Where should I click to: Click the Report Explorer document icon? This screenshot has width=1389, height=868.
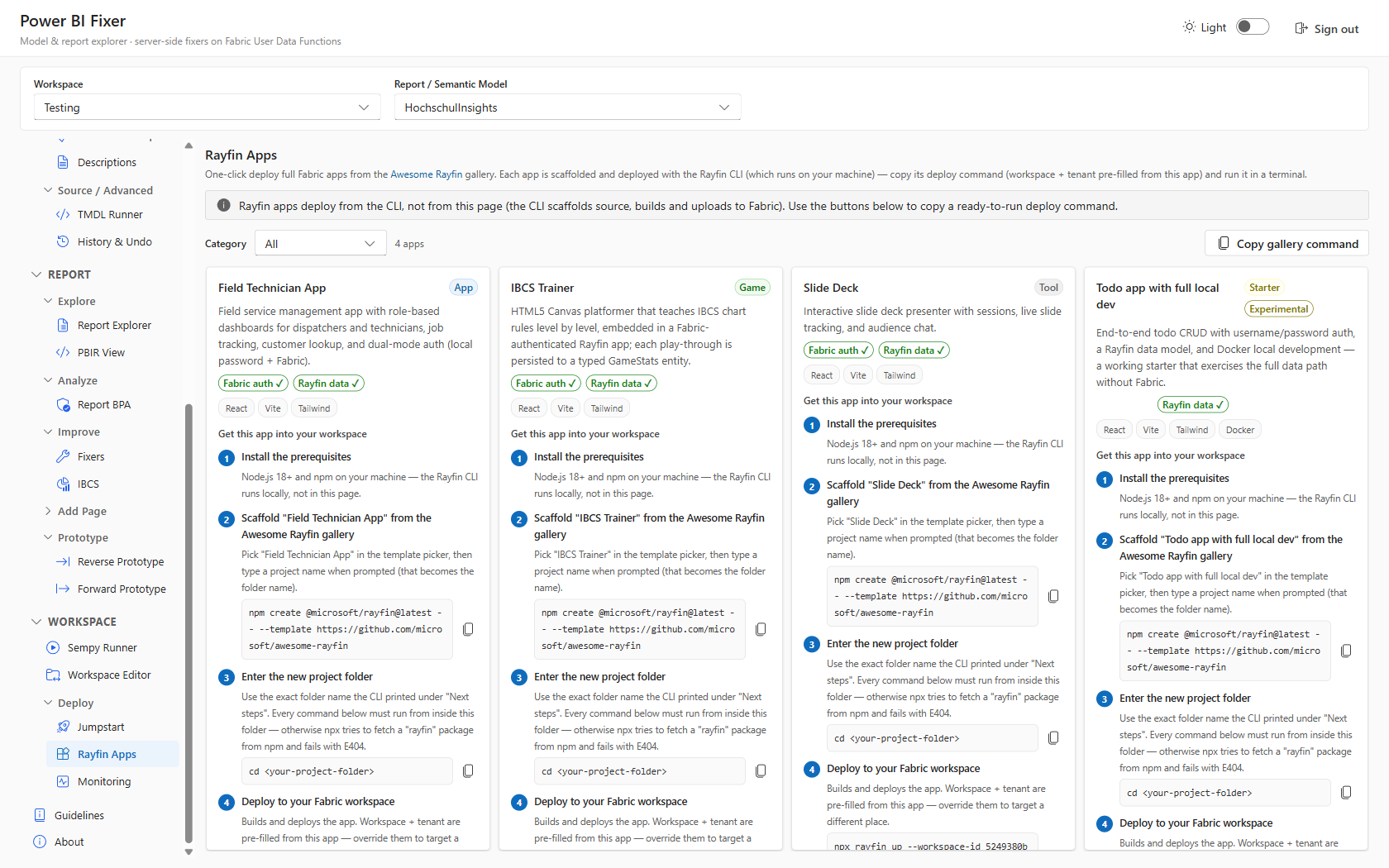63,326
